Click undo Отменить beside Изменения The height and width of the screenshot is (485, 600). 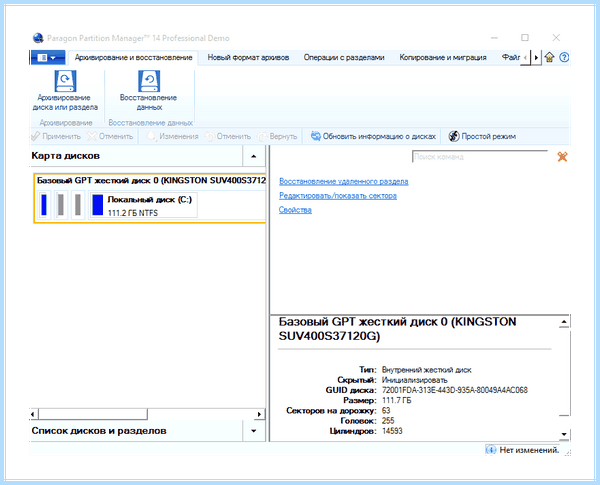coord(228,136)
